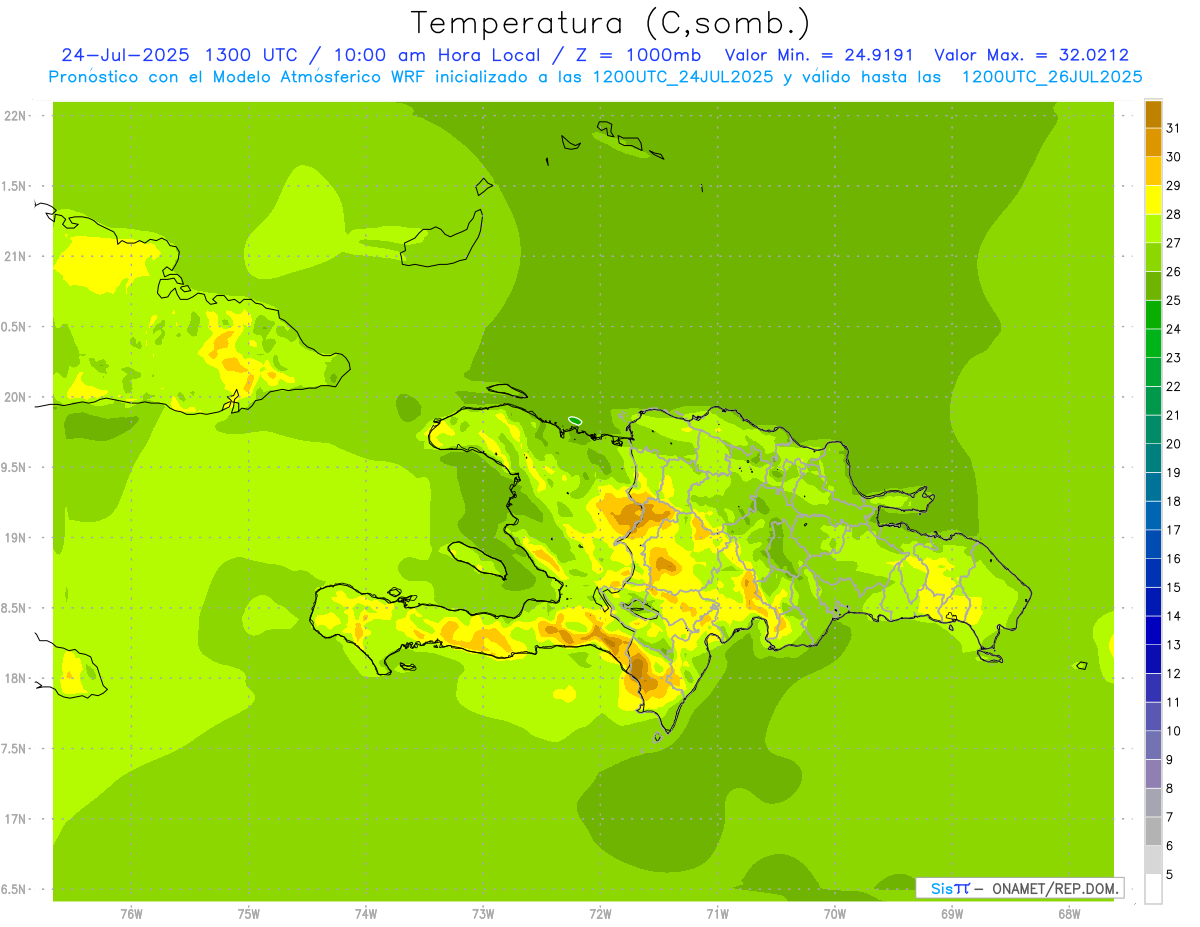Click the "Valor Max. = 32.0212" value

point(1031,55)
